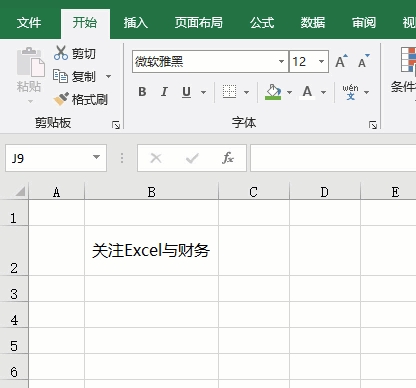This screenshot has width=416, height=388.
Task: Expand the Copy options arrow
Action: [x=108, y=76]
